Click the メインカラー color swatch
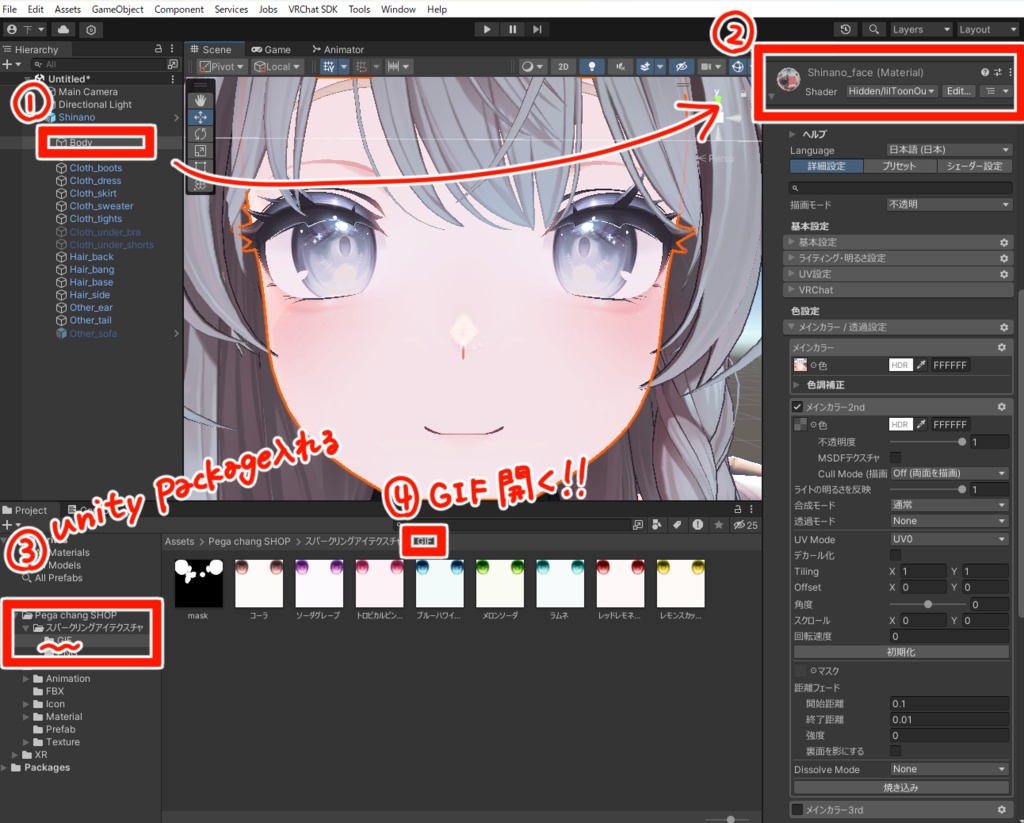 click(800, 365)
